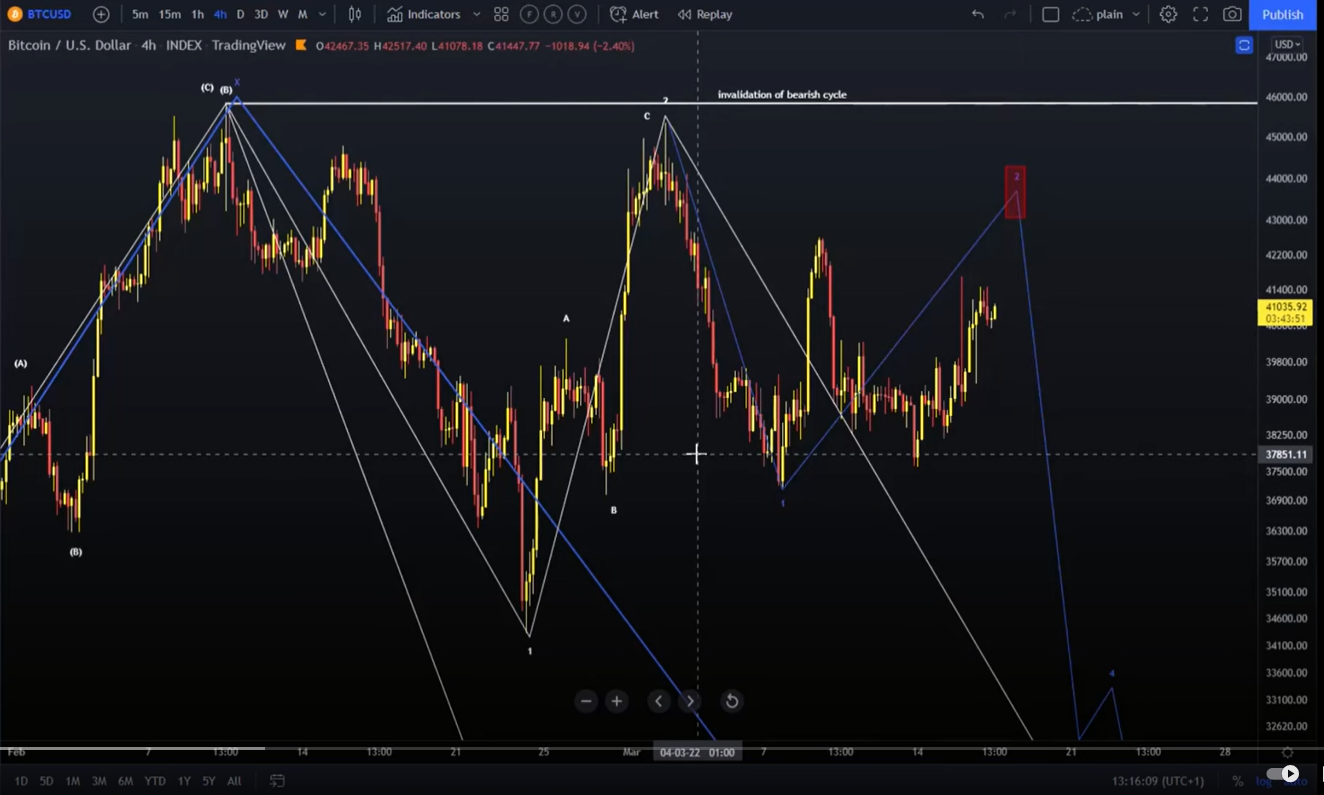
Task: Expand the timeframe interval dropdown
Action: 322,14
